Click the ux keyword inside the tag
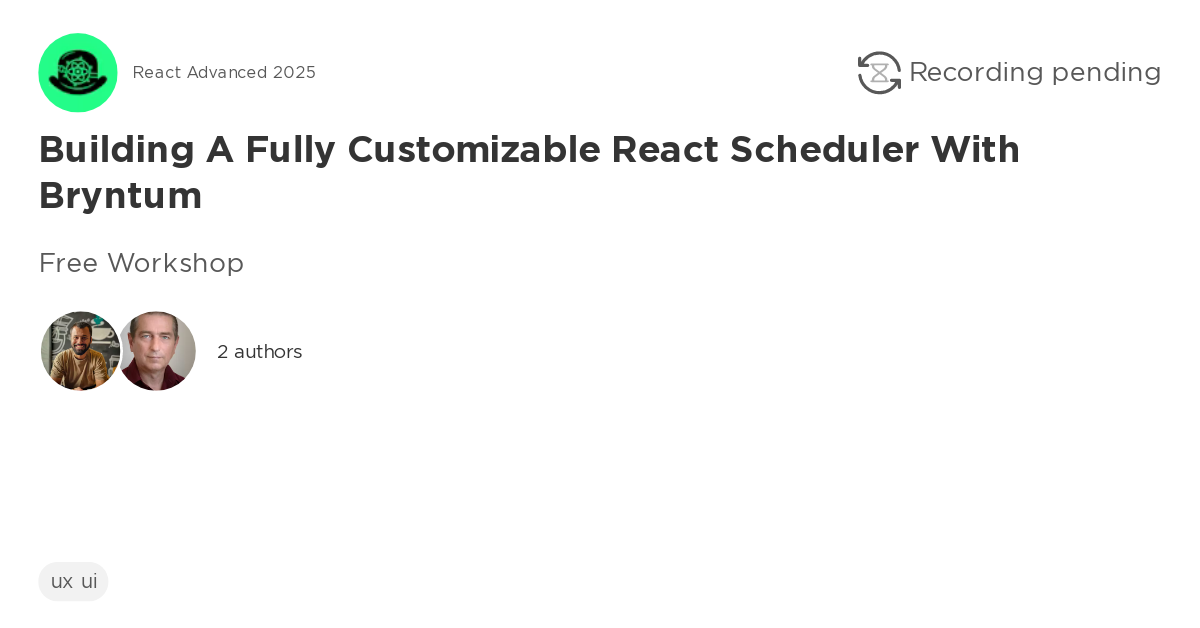This screenshot has height=628, width=1200. [61, 581]
